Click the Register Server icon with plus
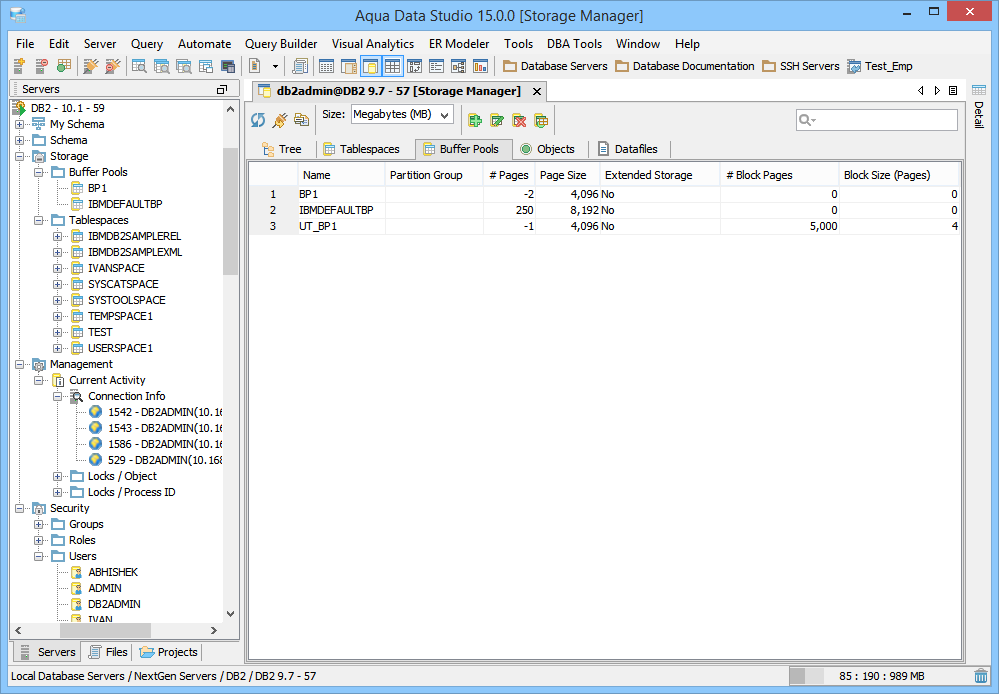This screenshot has width=999, height=694. [x=19, y=66]
